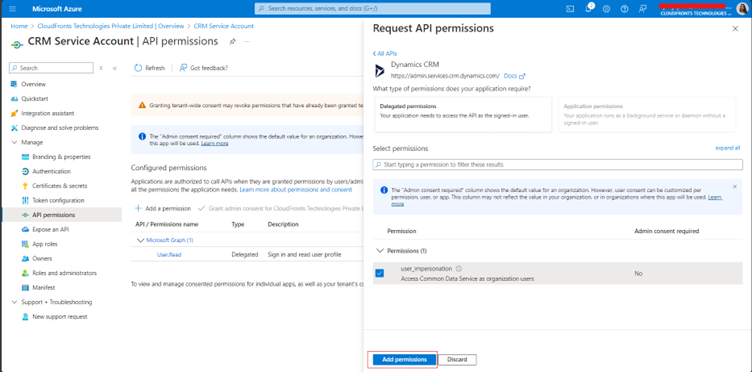Click the Type column header
Screen dimensions: 752x372
pos(238,224)
